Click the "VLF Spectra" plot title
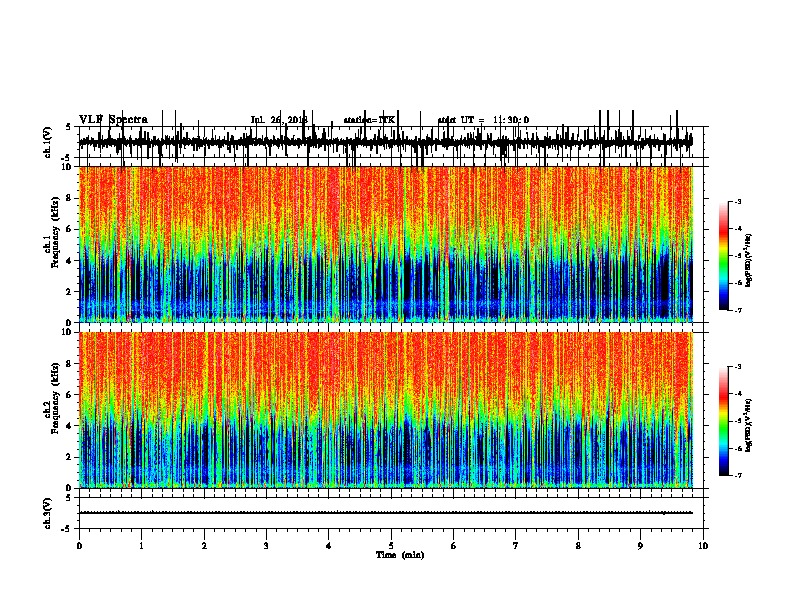792x612 pixels. (113, 119)
